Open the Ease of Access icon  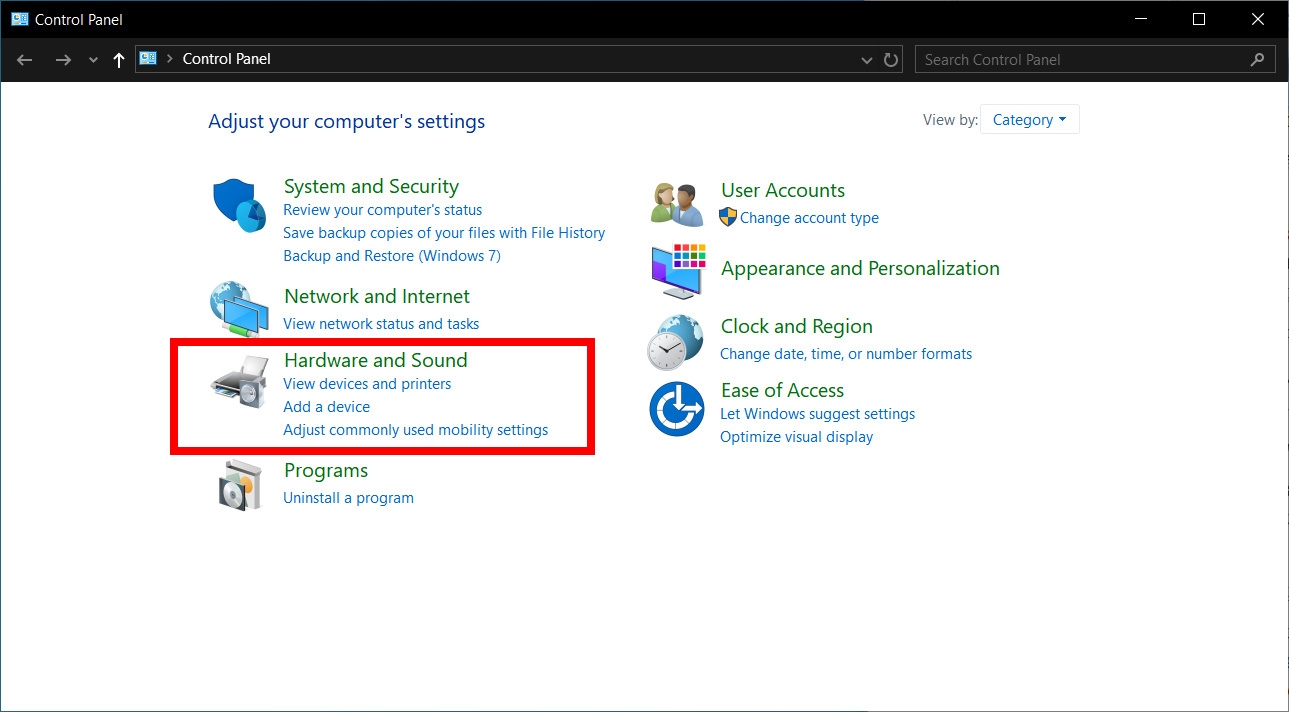(x=677, y=409)
